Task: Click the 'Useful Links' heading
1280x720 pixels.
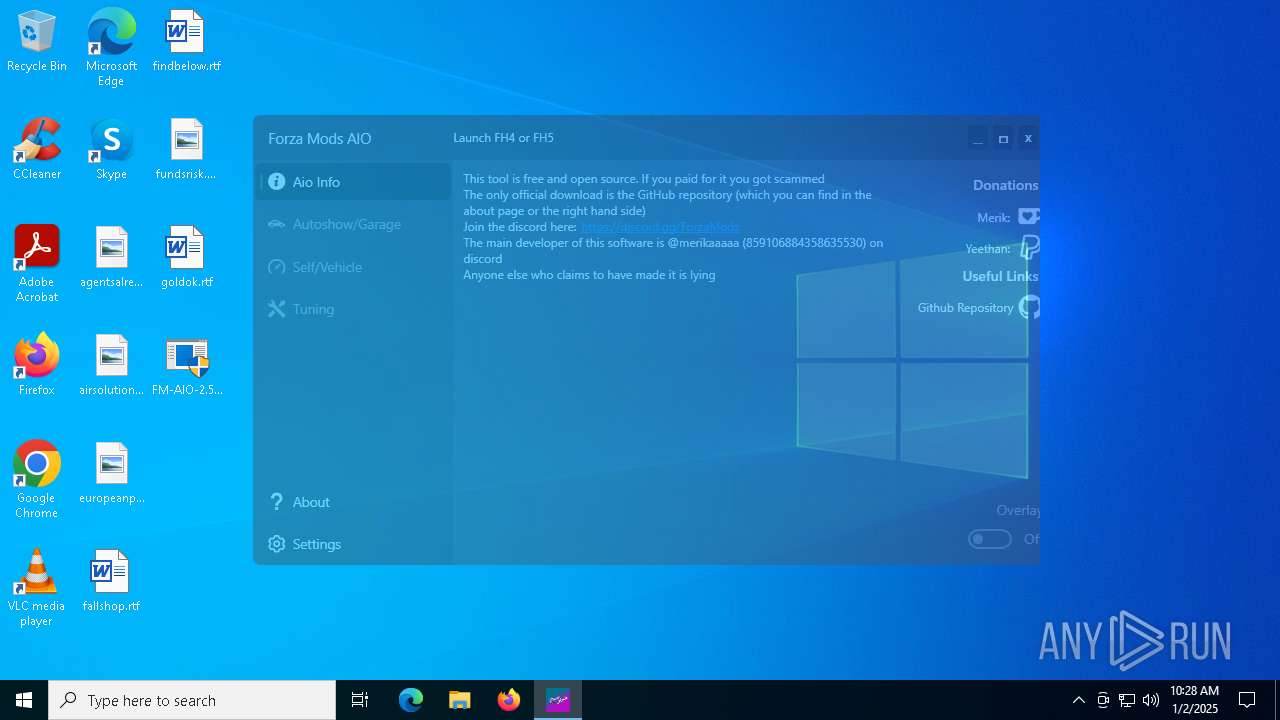Action: pos(1000,276)
